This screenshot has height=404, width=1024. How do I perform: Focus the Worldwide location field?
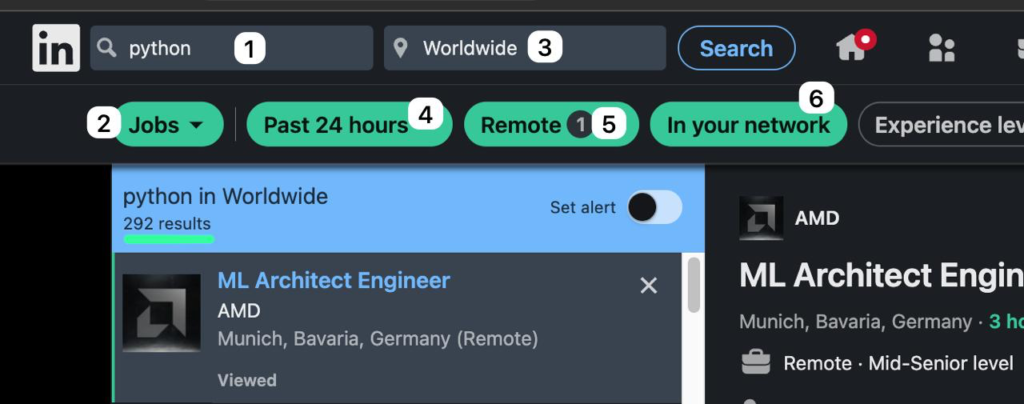(x=470, y=48)
